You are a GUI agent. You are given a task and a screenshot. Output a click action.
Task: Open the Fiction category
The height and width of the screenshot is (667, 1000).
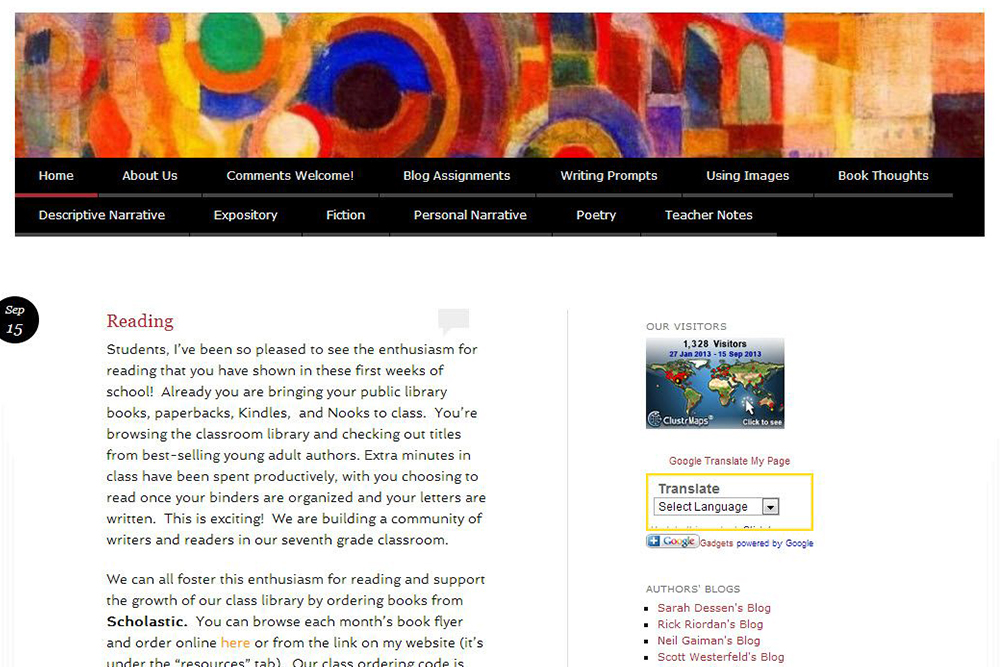point(346,216)
